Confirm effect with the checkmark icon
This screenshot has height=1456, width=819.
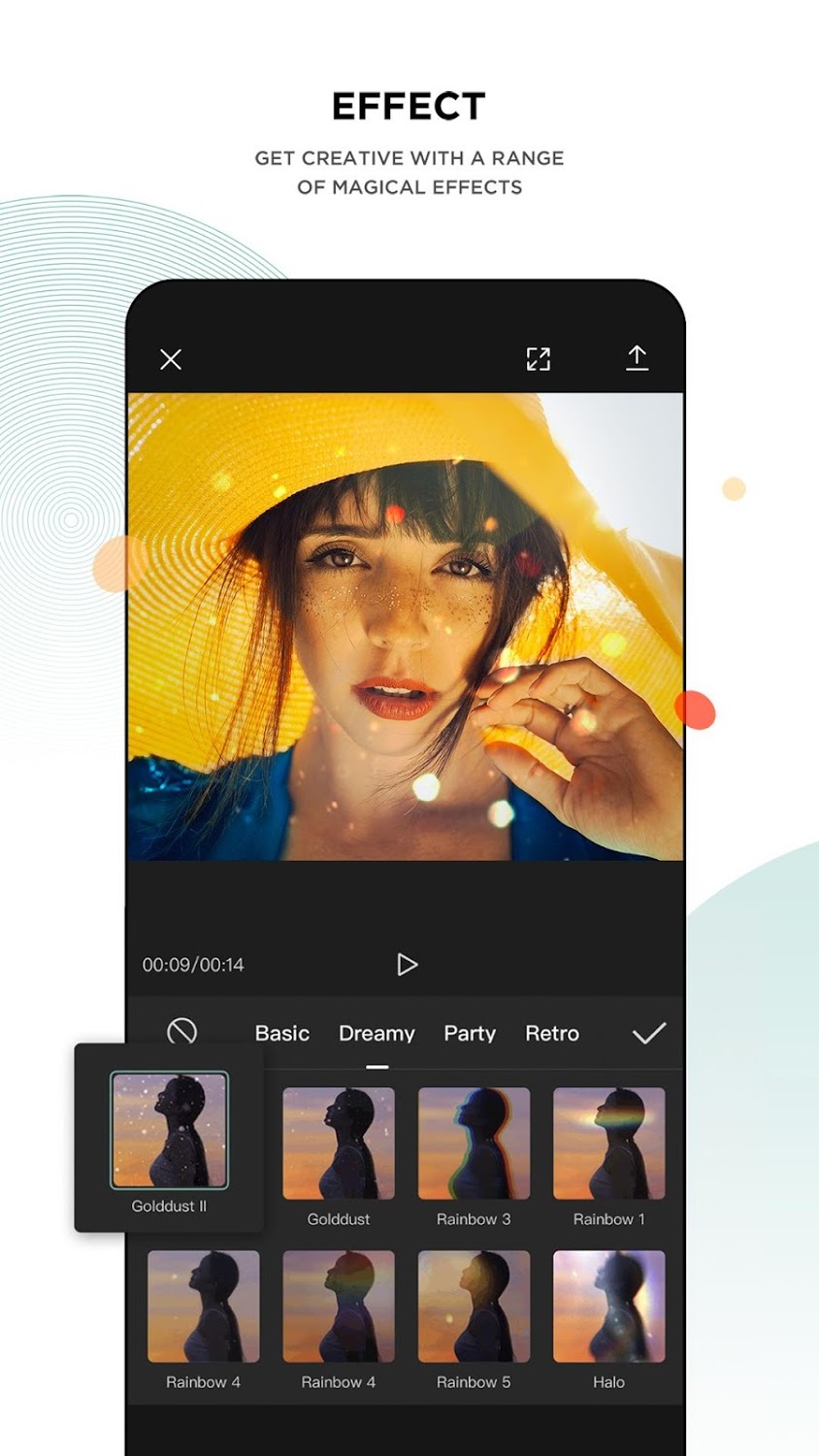pos(649,1033)
